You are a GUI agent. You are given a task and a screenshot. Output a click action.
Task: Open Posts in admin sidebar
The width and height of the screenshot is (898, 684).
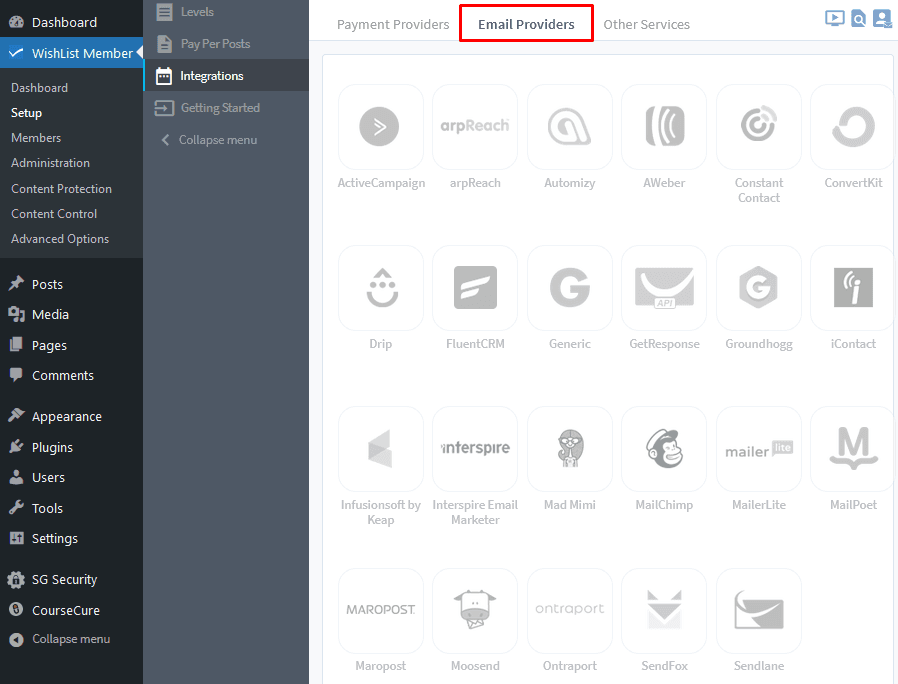pyautogui.click(x=71, y=284)
